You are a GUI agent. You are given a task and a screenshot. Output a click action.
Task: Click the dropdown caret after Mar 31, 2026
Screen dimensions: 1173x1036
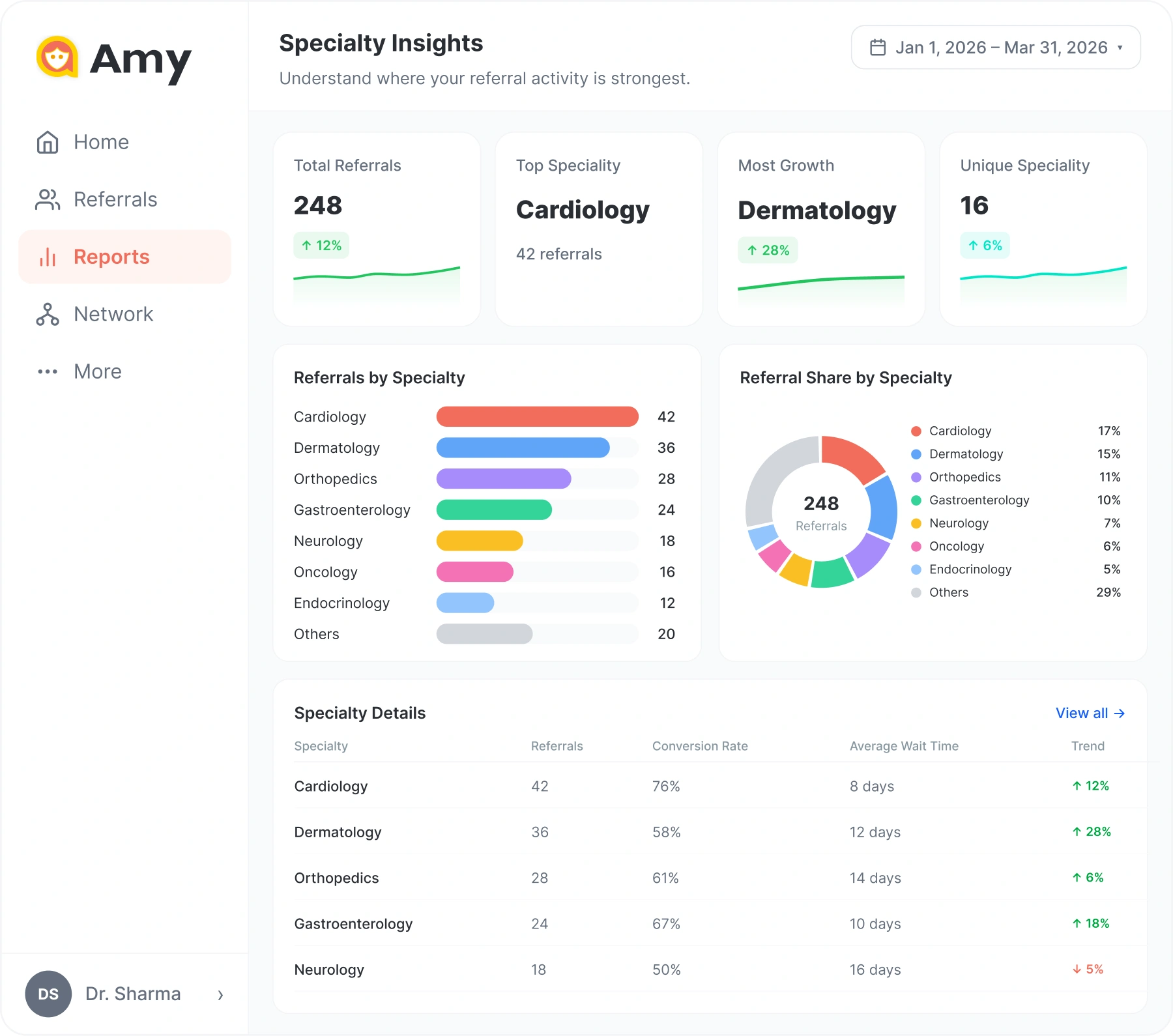click(x=1120, y=48)
